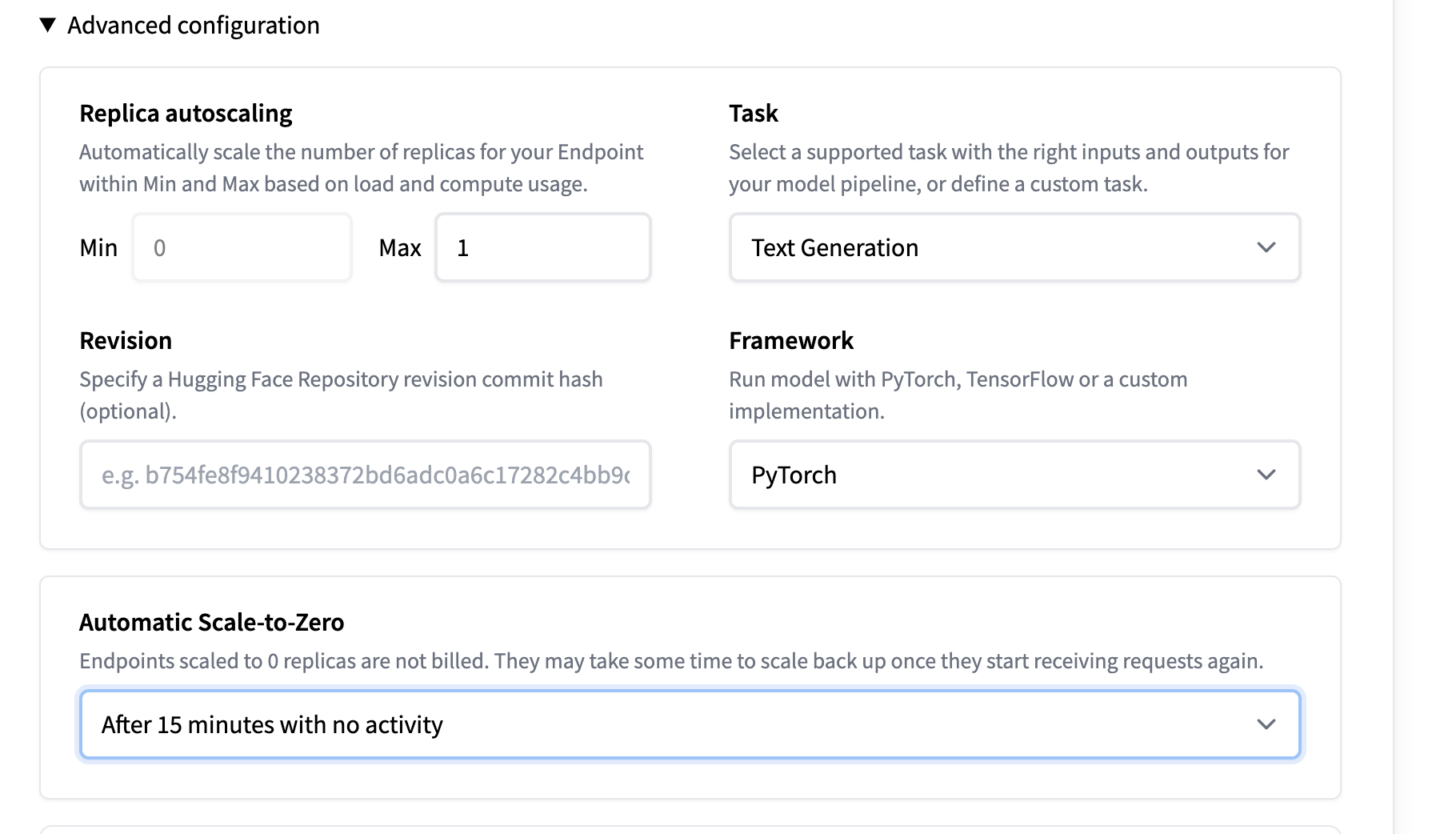Viewport: 1456px width, 834px height.
Task: Click the chevron arrow in Framework selector
Action: coord(1266,475)
